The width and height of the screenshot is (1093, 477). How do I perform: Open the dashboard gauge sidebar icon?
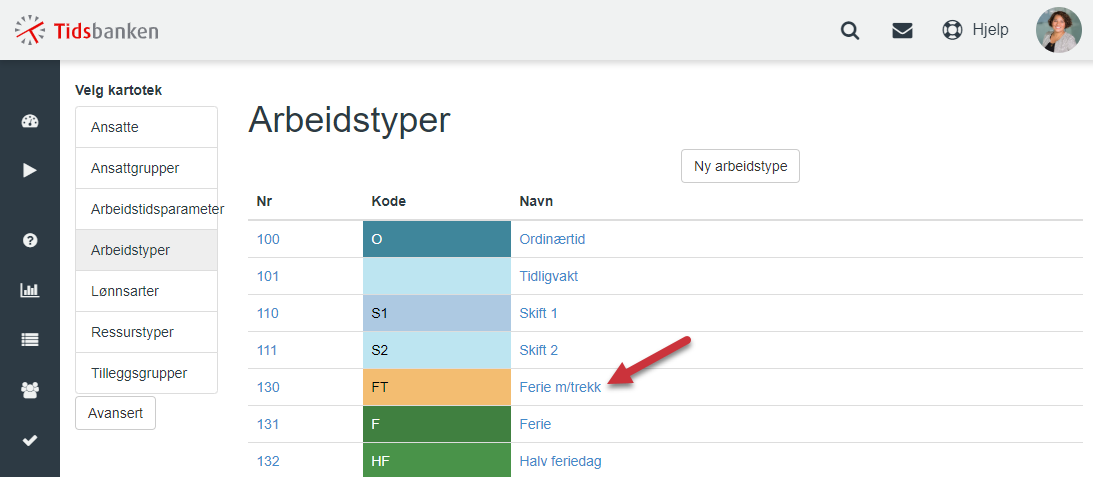[30, 121]
